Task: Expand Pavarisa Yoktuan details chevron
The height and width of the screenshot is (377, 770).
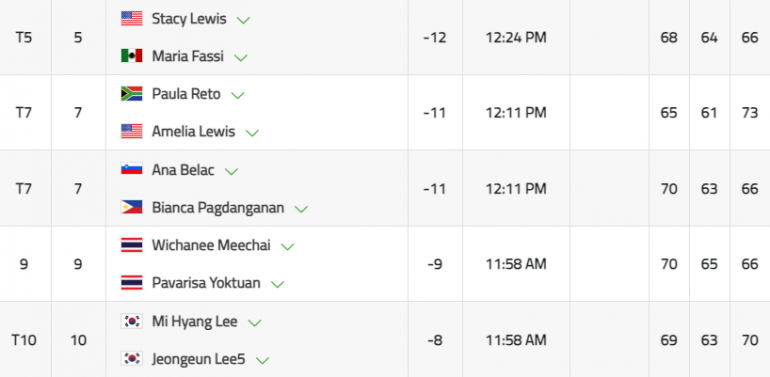Action: [277, 284]
